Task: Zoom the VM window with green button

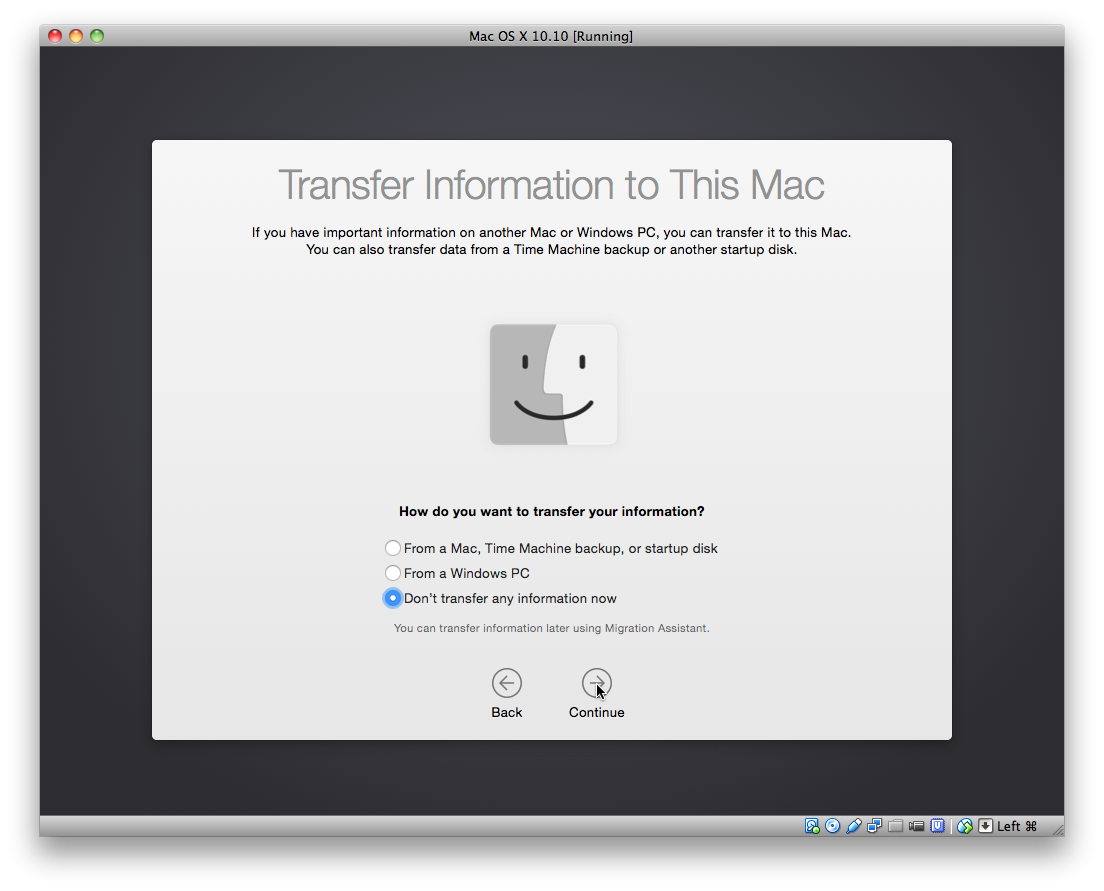Action: [97, 36]
